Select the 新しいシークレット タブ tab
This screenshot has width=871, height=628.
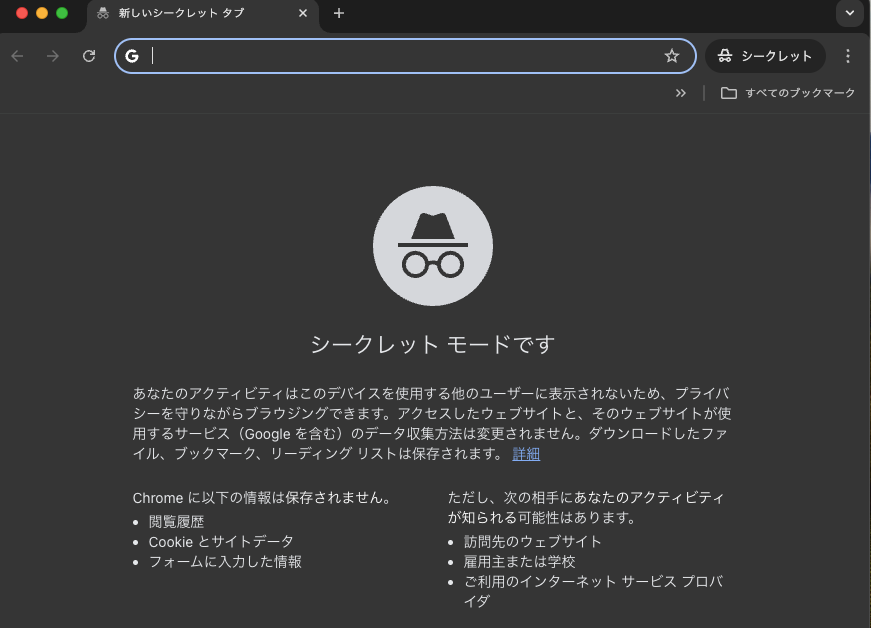(203, 14)
